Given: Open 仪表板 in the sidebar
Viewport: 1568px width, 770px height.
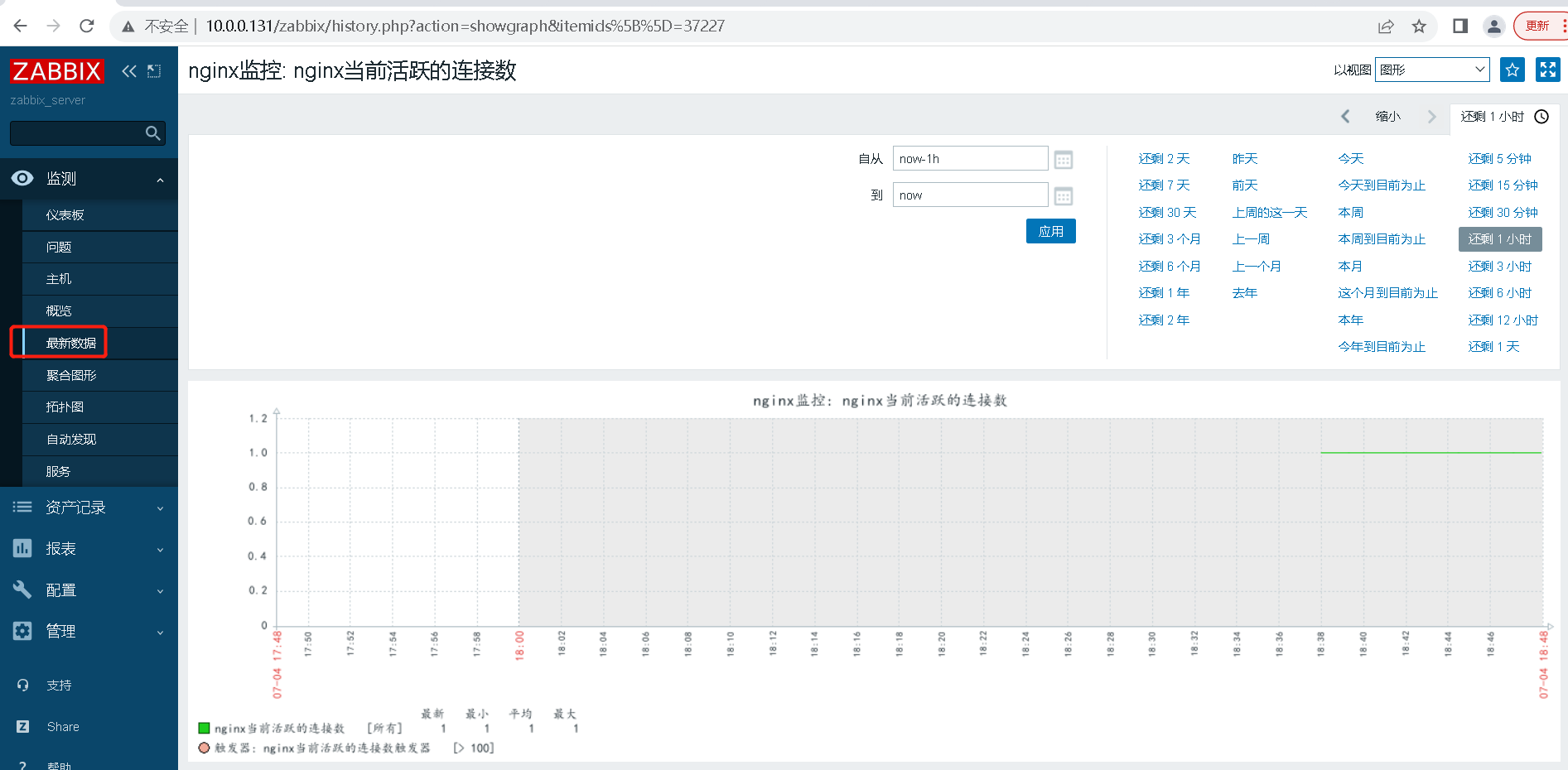Looking at the screenshot, I should [x=65, y=215].
